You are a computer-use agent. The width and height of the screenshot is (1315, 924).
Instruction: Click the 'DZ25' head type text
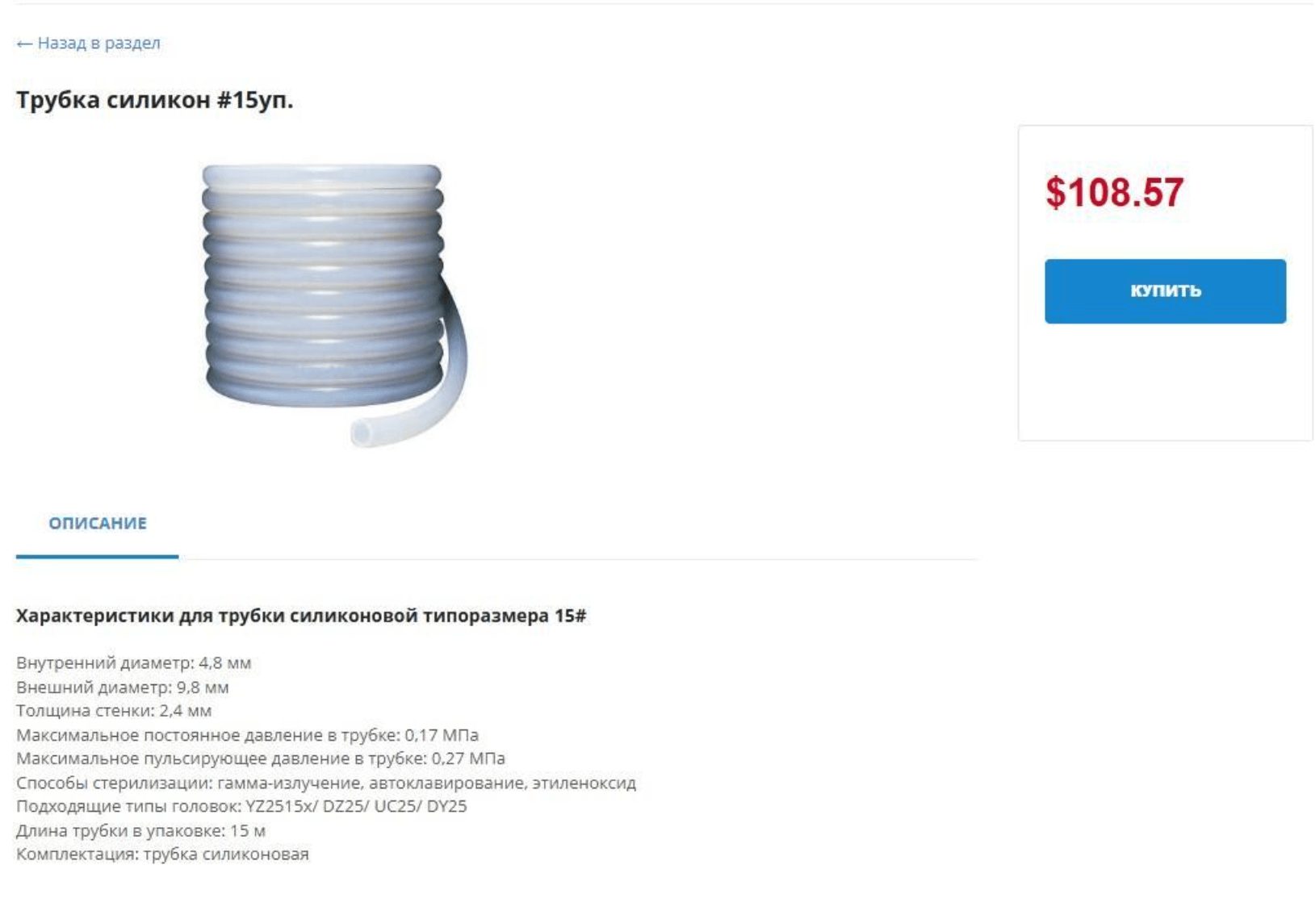pos(345,806)
